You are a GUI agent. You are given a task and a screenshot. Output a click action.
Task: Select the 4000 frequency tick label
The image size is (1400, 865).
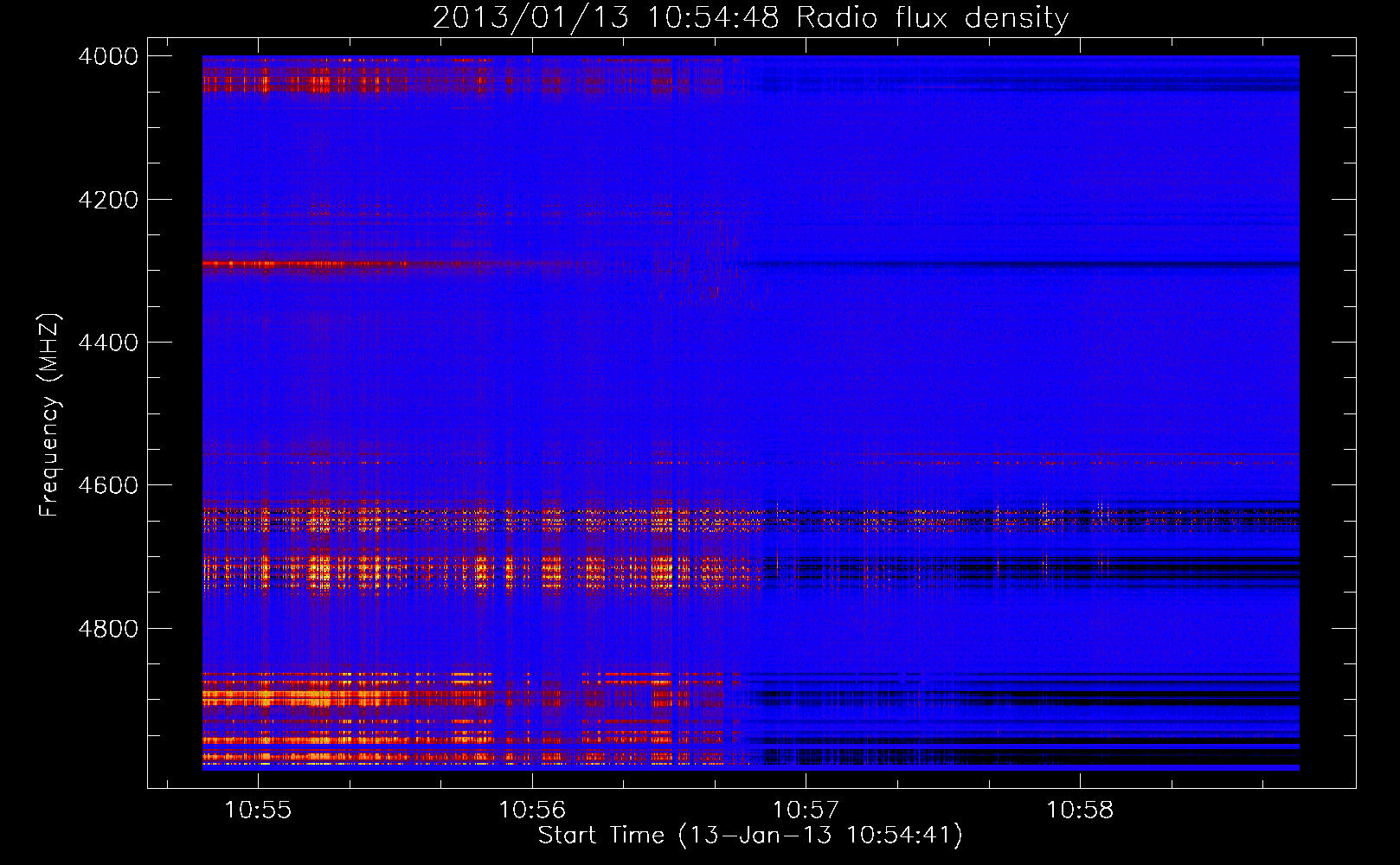click(x=108, y=56)
